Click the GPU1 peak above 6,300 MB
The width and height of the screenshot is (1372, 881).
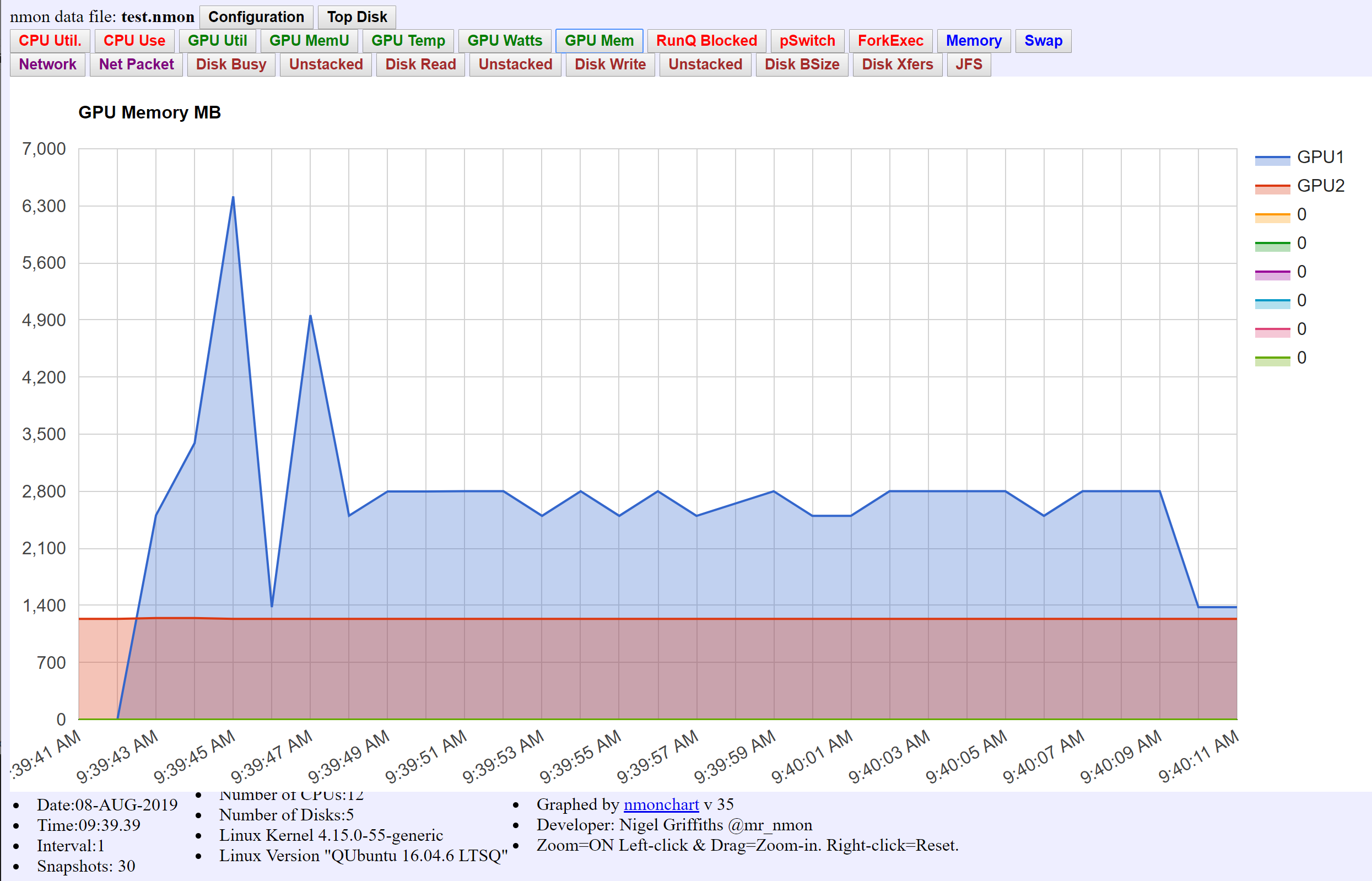coord(233,197)
